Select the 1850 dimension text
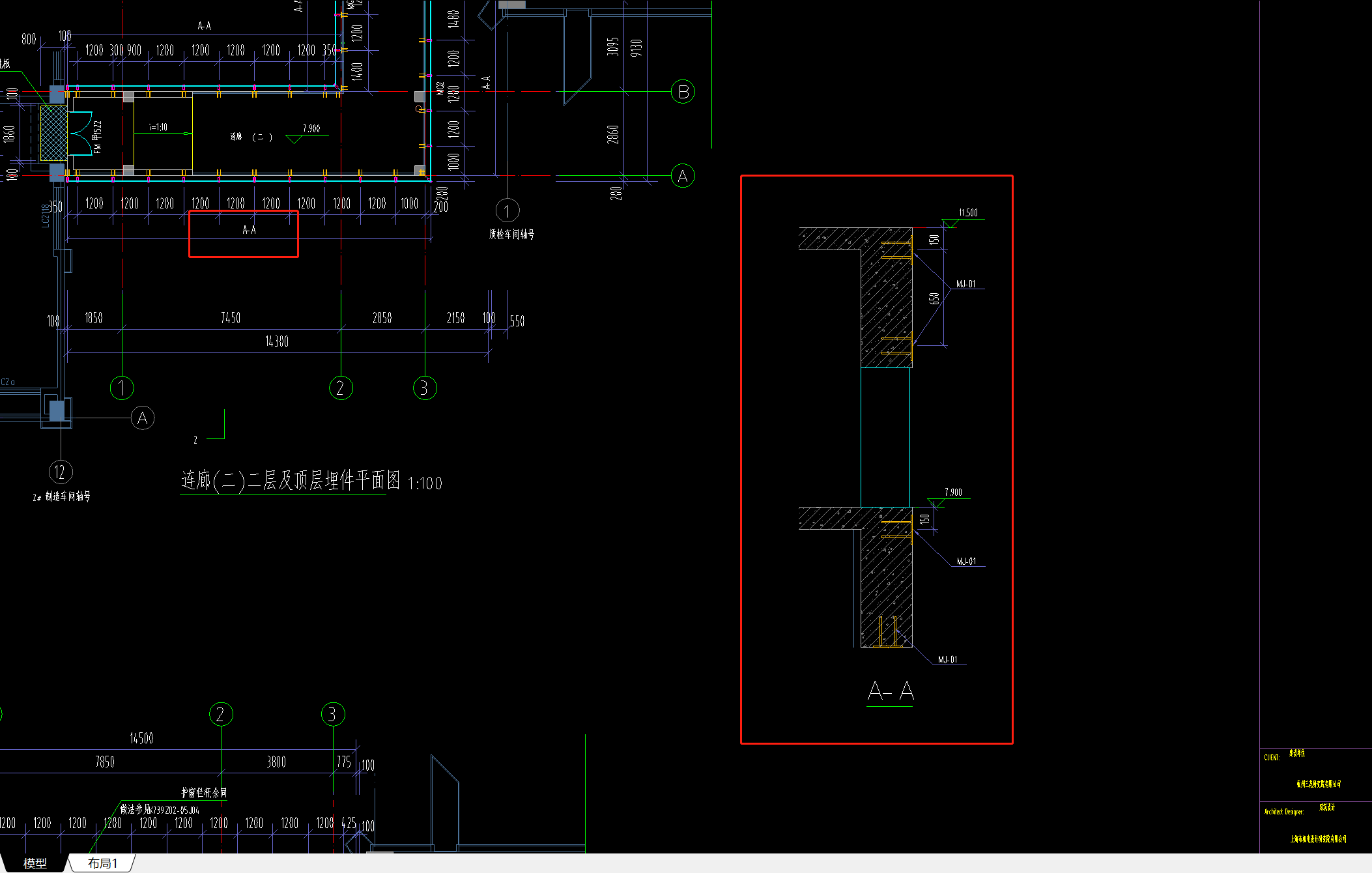This screenshot has height=873, width=1372. click(x=94, y=318)
